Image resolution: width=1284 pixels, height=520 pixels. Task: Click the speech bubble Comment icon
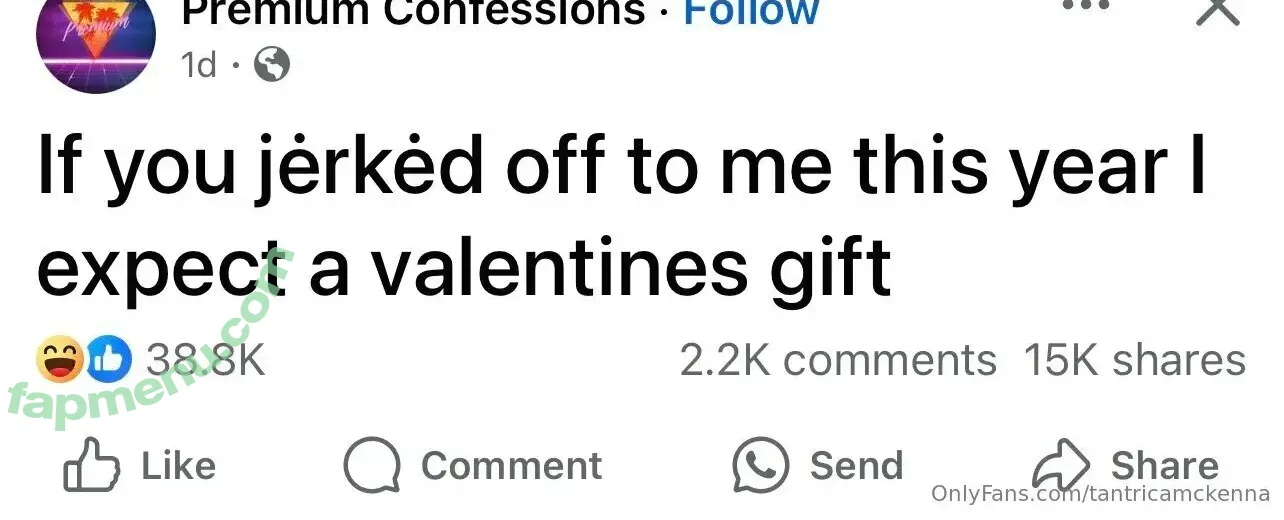[x=372, y=466]
